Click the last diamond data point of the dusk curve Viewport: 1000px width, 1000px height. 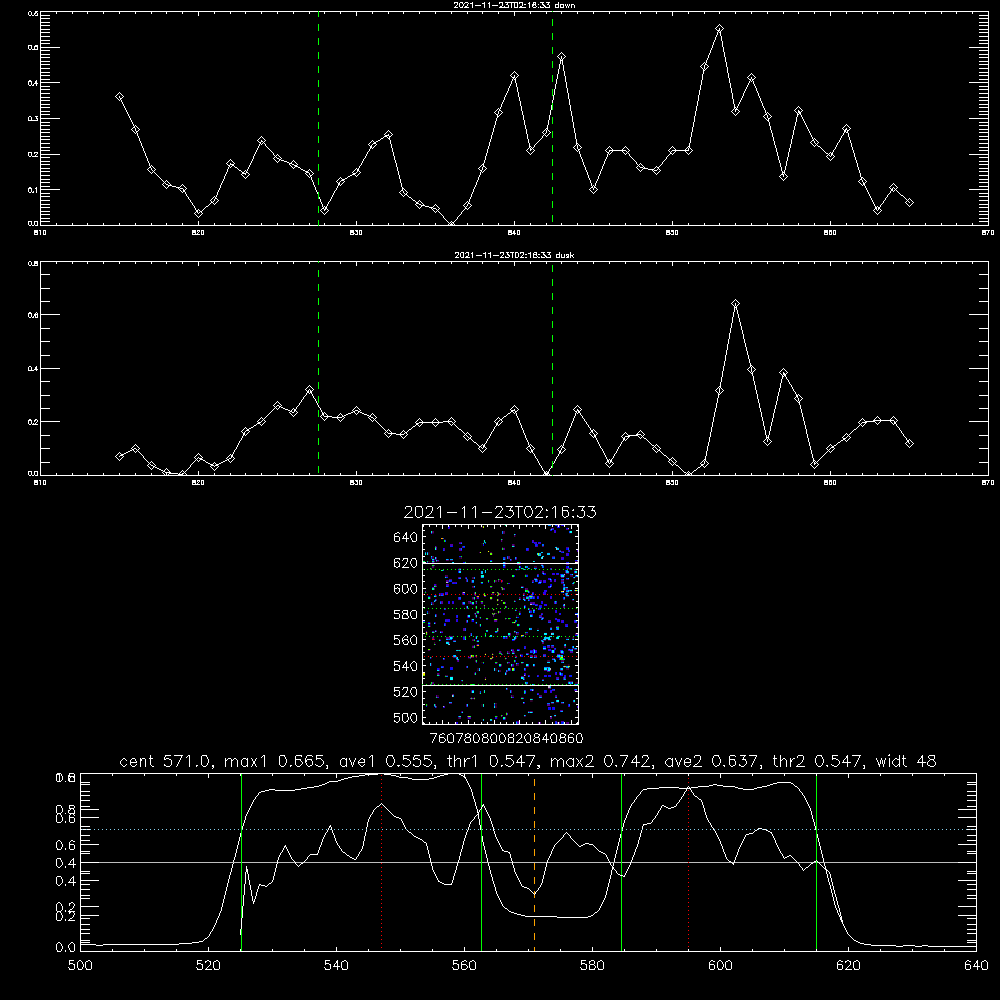(909, 443)
